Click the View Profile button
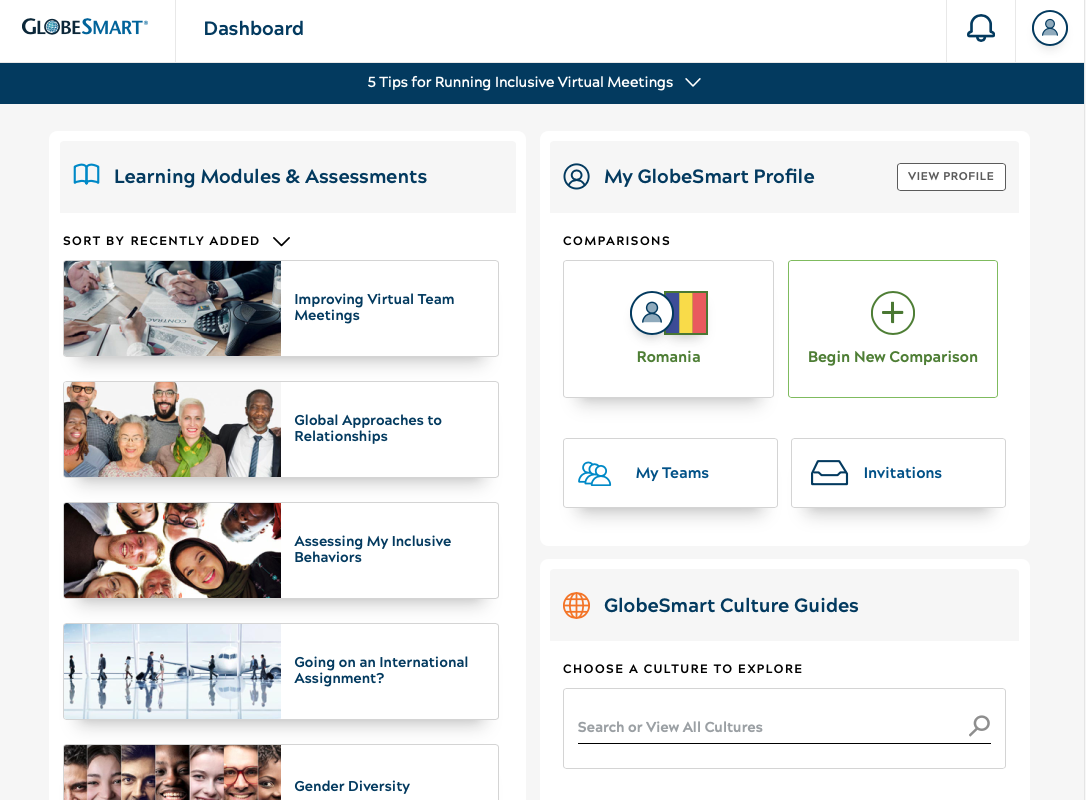The height and width of the screenshot is (800, 1086). tap(951, 177)
